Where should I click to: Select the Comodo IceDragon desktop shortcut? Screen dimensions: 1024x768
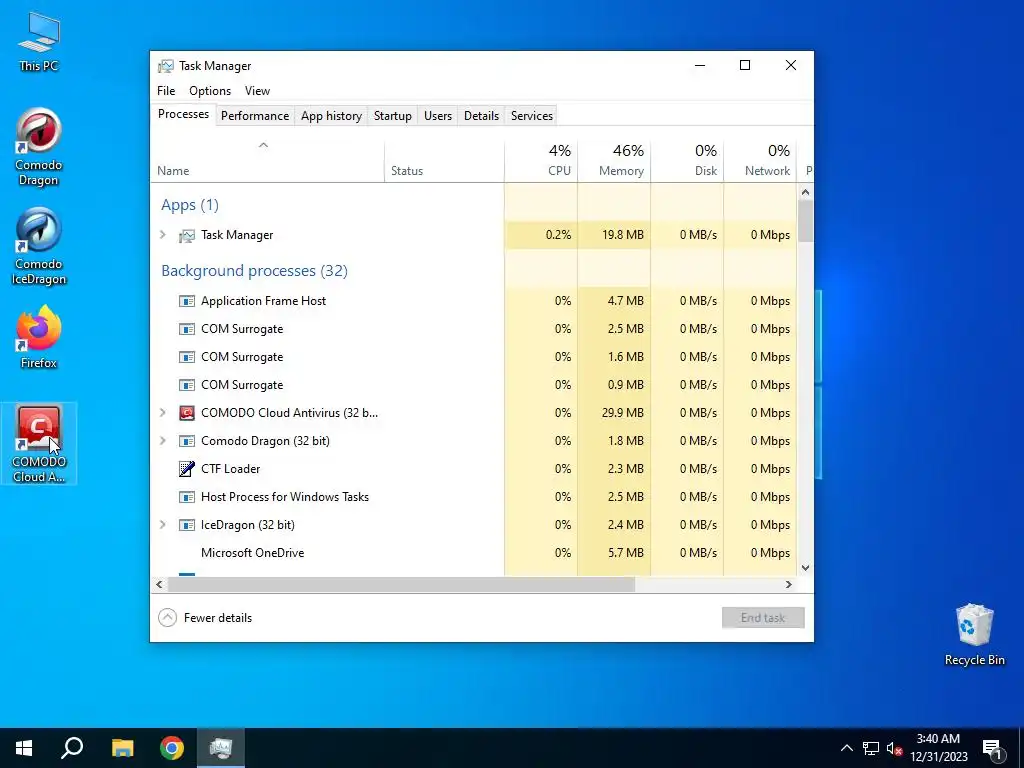click(x=39, y=247)
